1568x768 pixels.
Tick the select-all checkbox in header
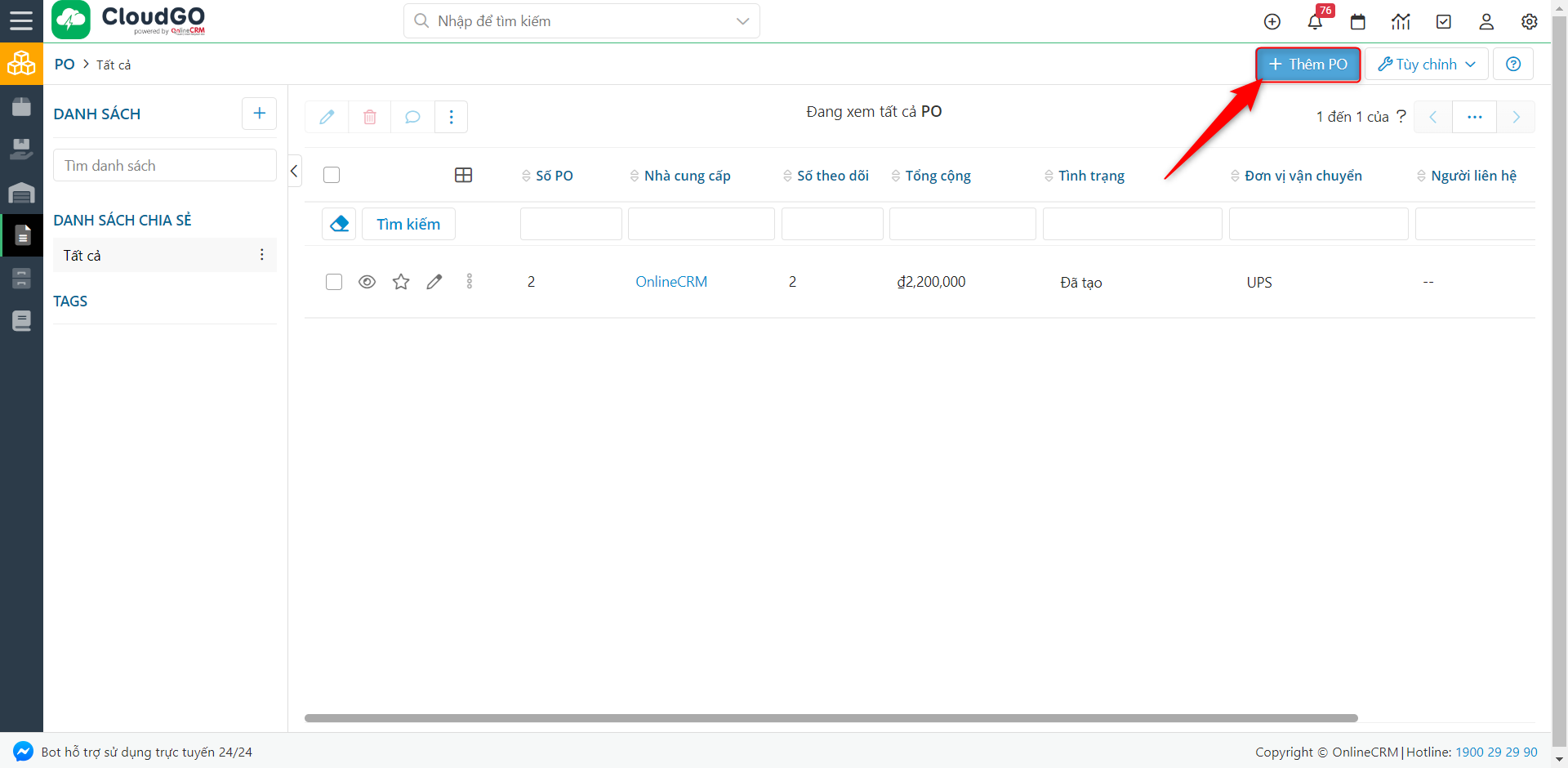click(332, 175)
